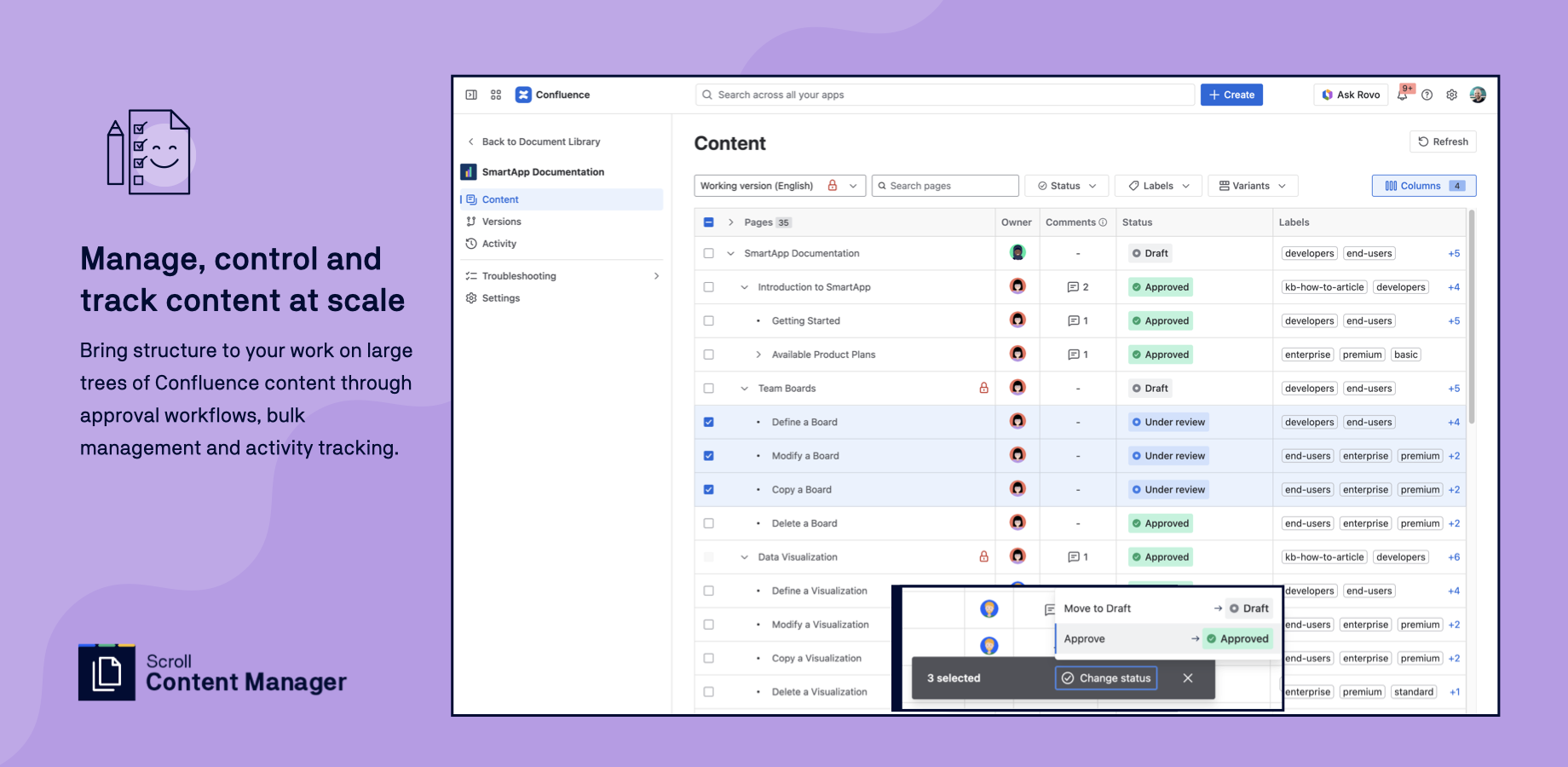Open comments icon on Introduction to SmartApp
The image size is (1568, 767).
point(1072,286)
